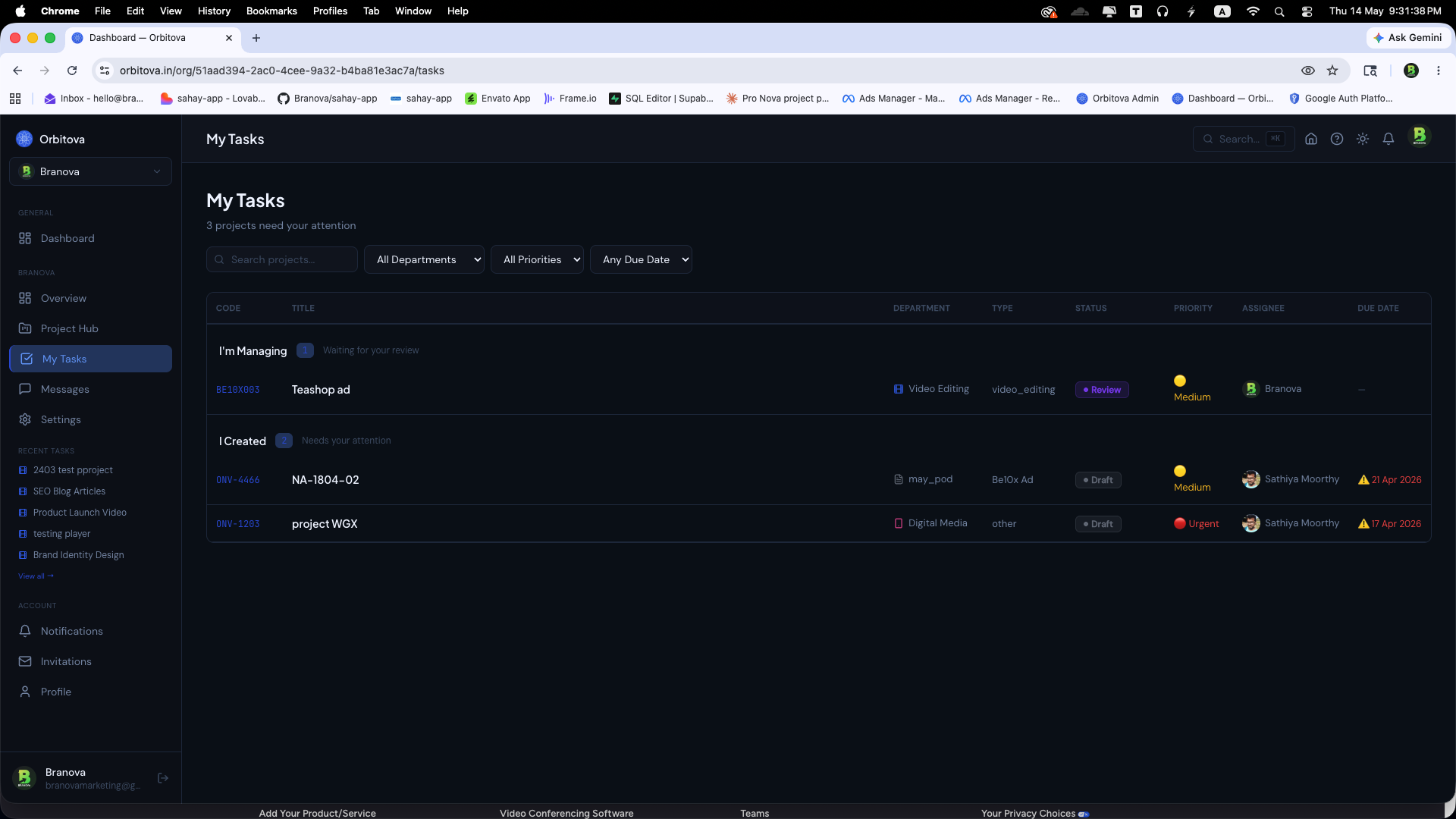Image resolution: width=1456 pixels, height=819 pixels.
Task: Click View all recent tasks link
Action: 36,576
